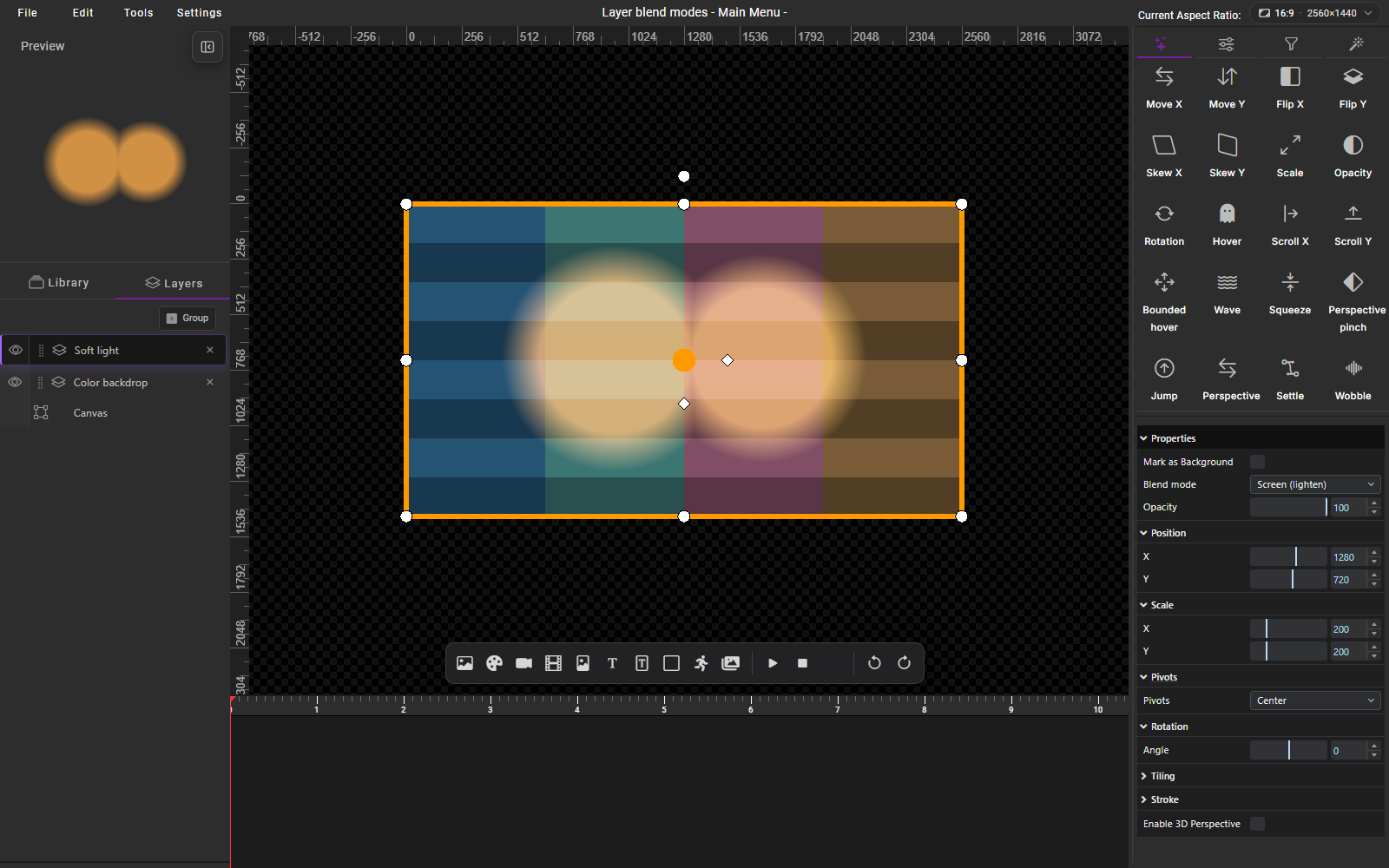The width and height of the screenshot is (1389, 868).
Task: Open the Blend mode dropdown
Action: (1315, 484)
